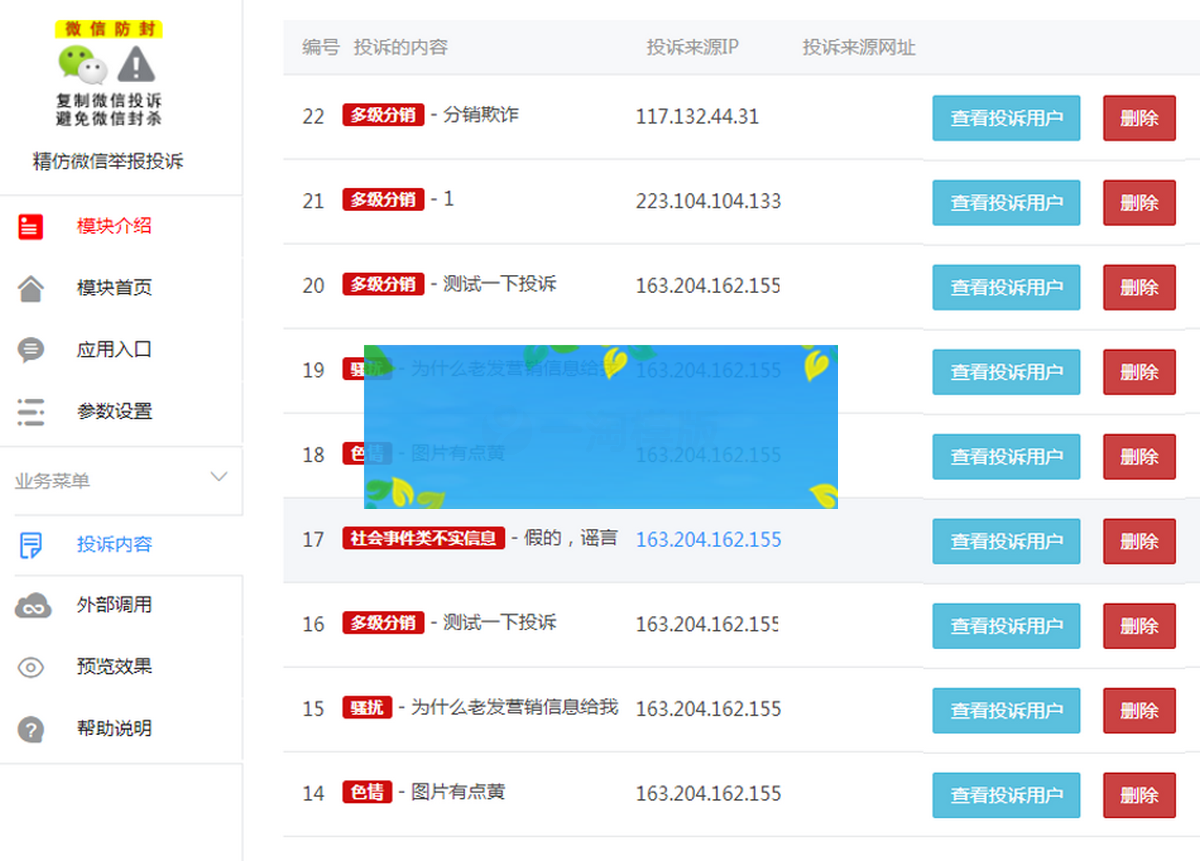This screenshot has height=861, width=1200.
Task: Click the speech bubble icon for 应用入口
Action: coord(29,350)
